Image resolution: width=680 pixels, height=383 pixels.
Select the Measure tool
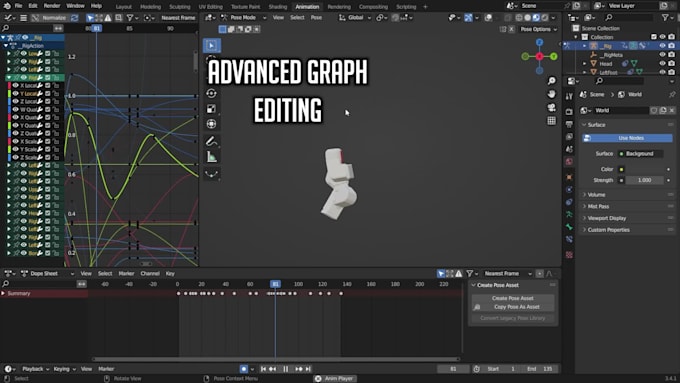(212, 157)
